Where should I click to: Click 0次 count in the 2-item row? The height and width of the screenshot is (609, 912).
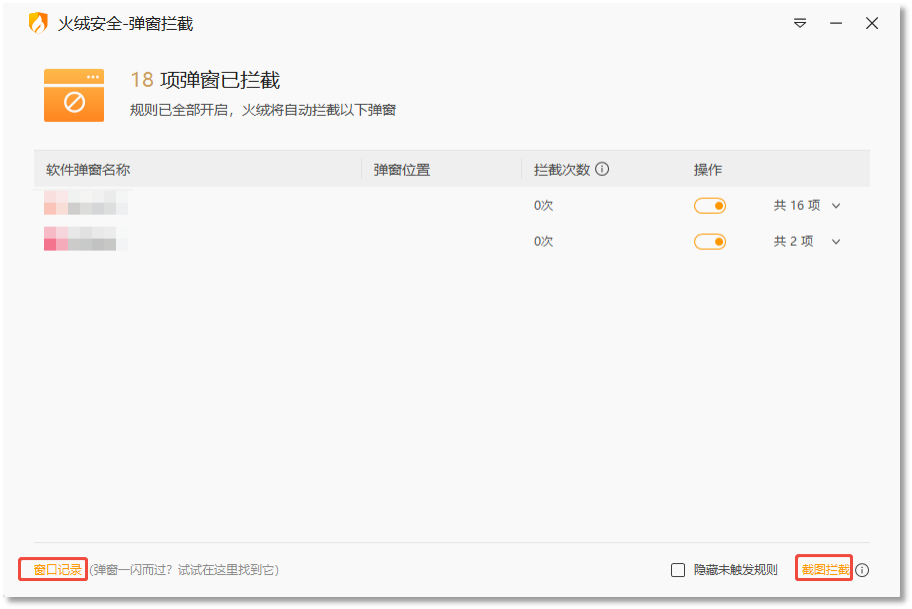(x=543, y=241)
